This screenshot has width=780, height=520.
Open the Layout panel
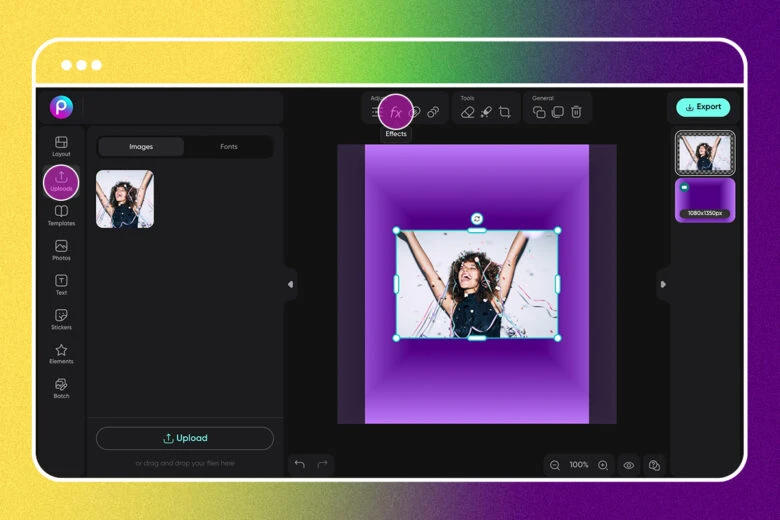click(x=61, y=146)
